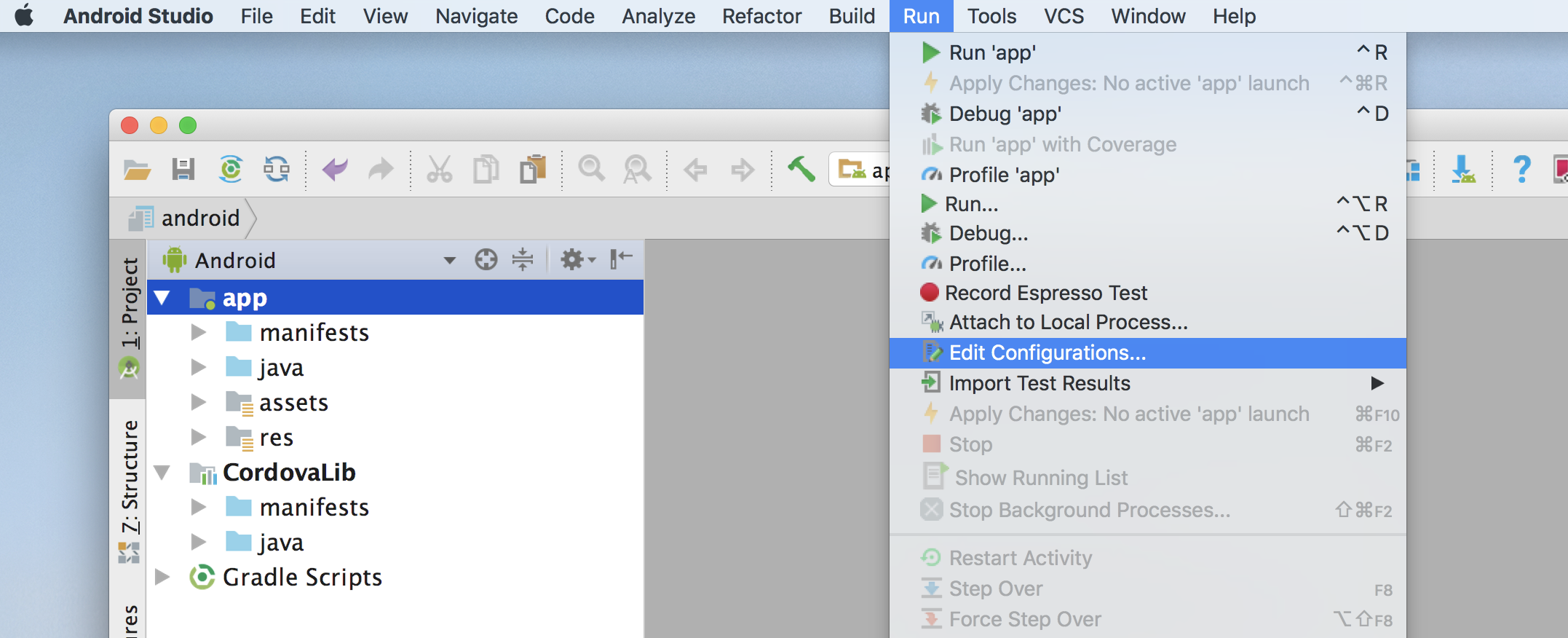Choose Attach to Local Process...

(1148, 322)
